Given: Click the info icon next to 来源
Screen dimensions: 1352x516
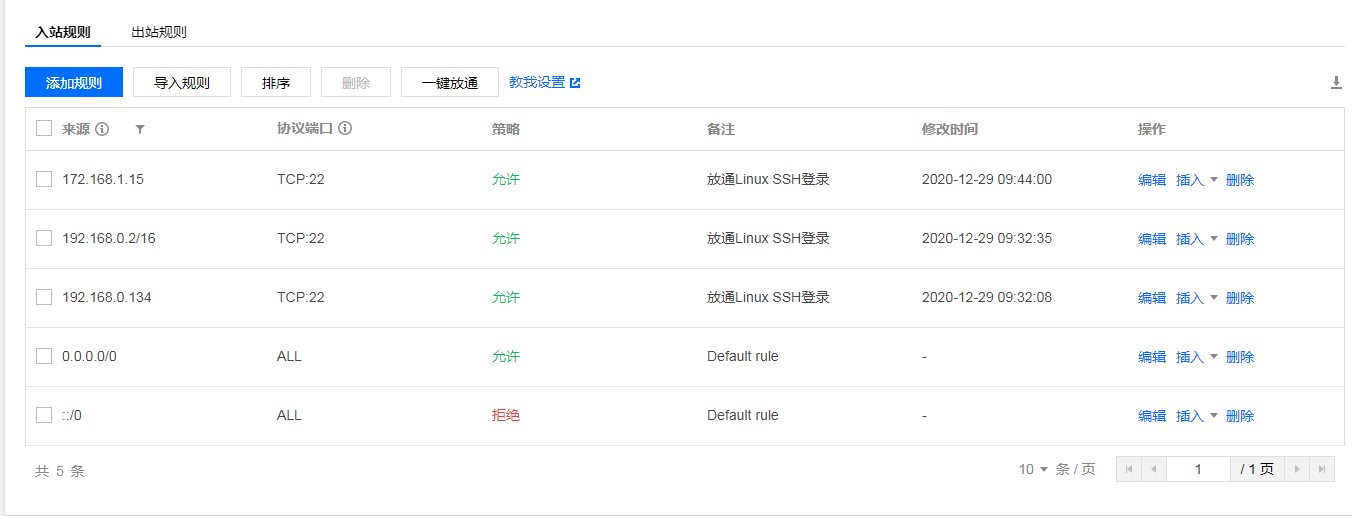Looking at the screenshot, I should tap(102, 129).
